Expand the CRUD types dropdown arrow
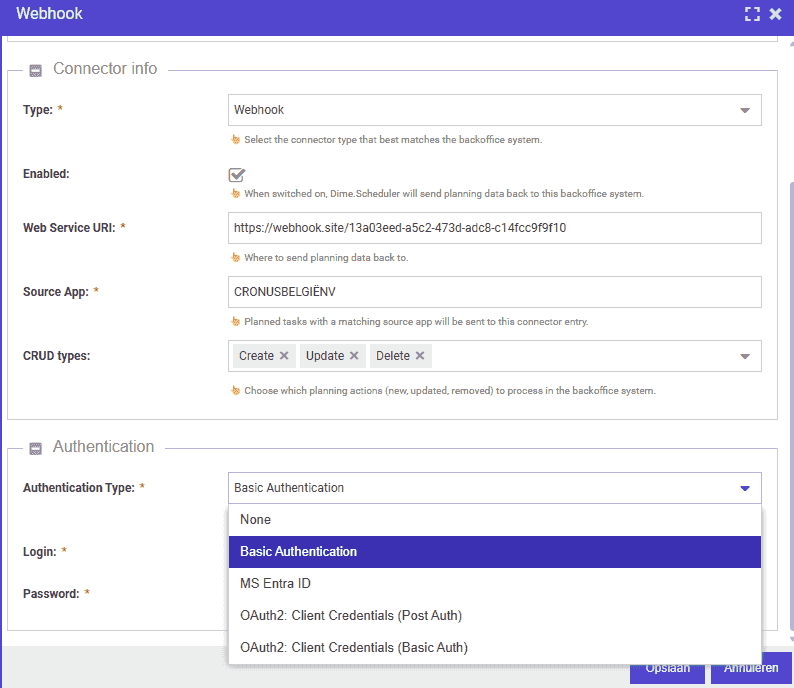This screenshot has height=688, width=794. tap(745, 356)
